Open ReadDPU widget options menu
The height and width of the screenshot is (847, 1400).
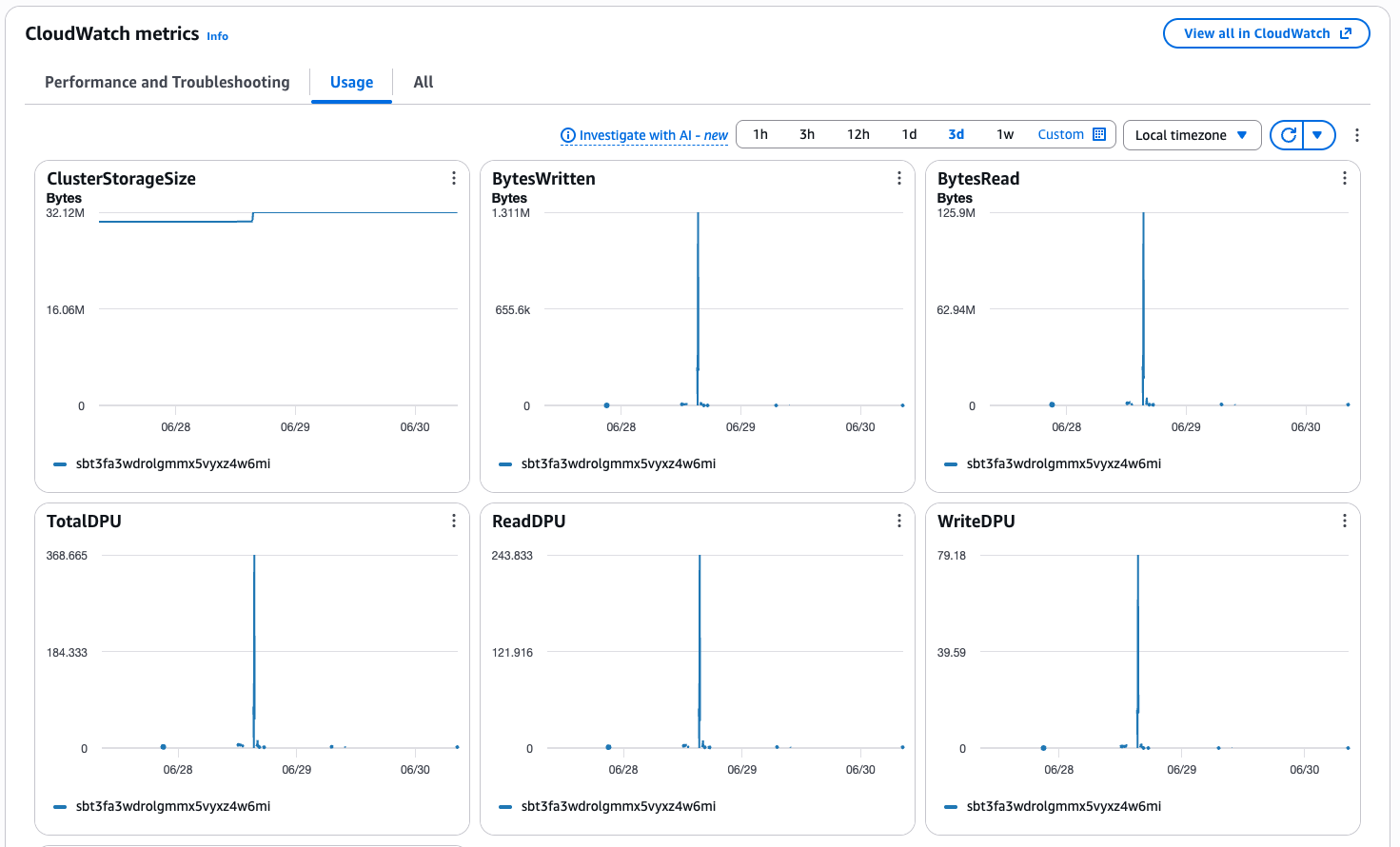click(x=899, y=521)
